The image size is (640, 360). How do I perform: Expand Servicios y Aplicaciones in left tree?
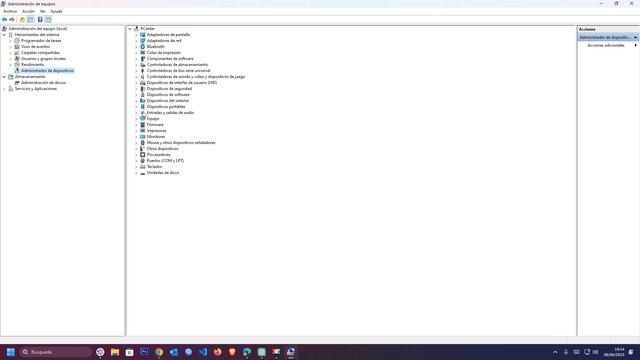coord(4,89)
